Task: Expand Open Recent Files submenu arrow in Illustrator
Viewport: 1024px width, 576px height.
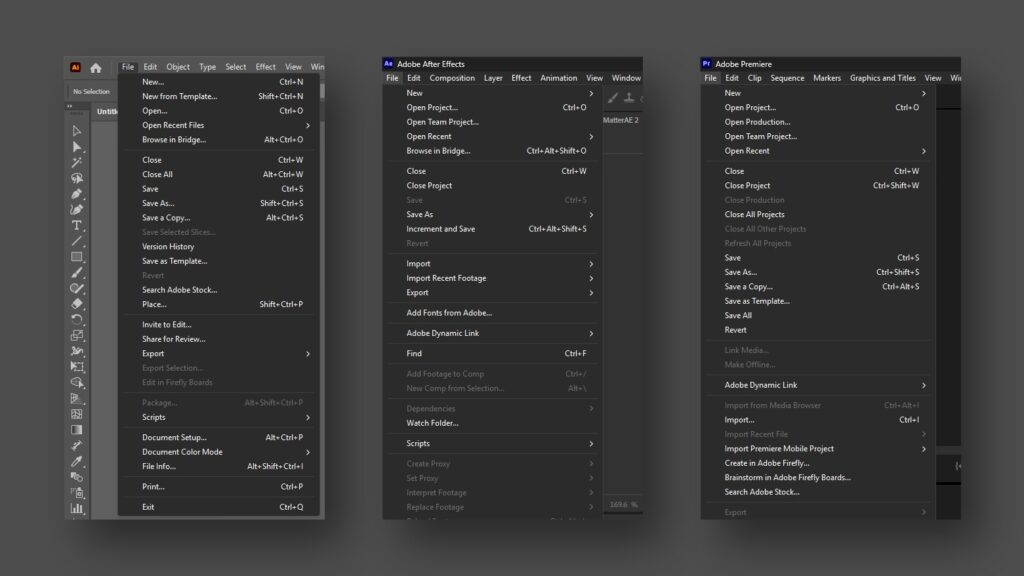Action: pos(308,125)
